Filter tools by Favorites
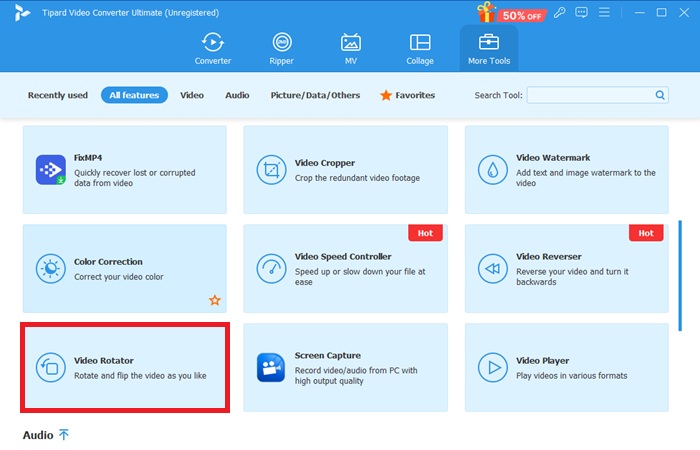This screenshot has width=700, height=450. [407, 95]
